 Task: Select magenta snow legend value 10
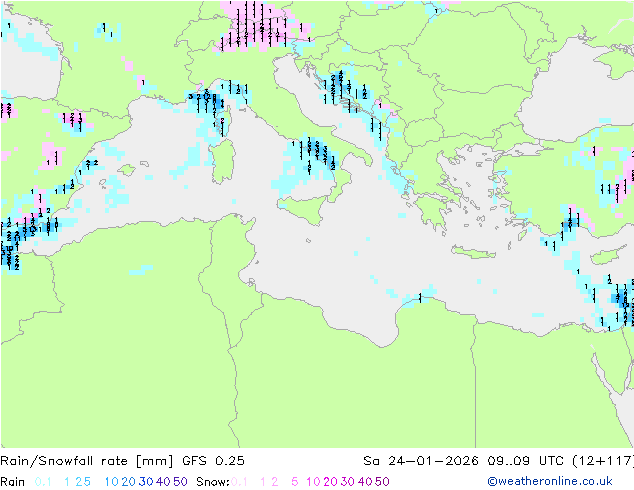click(x=313, y=482)
